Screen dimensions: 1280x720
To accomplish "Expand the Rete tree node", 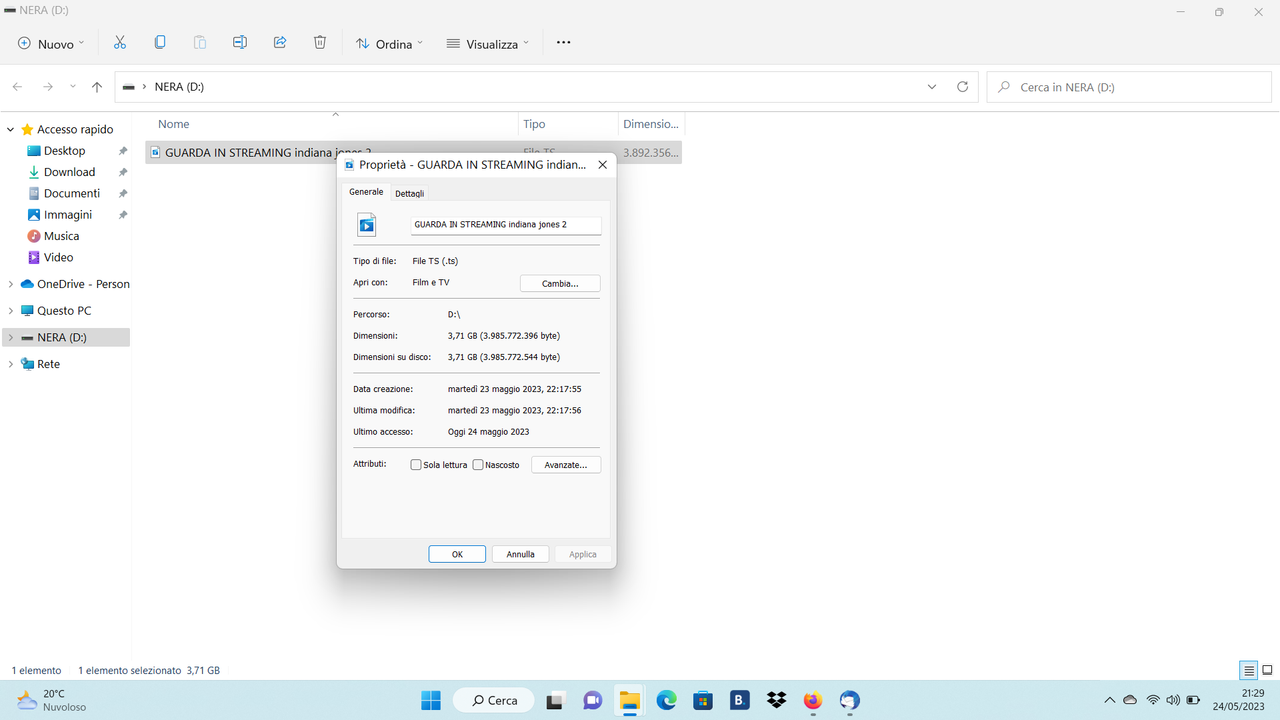I will 11,364.
